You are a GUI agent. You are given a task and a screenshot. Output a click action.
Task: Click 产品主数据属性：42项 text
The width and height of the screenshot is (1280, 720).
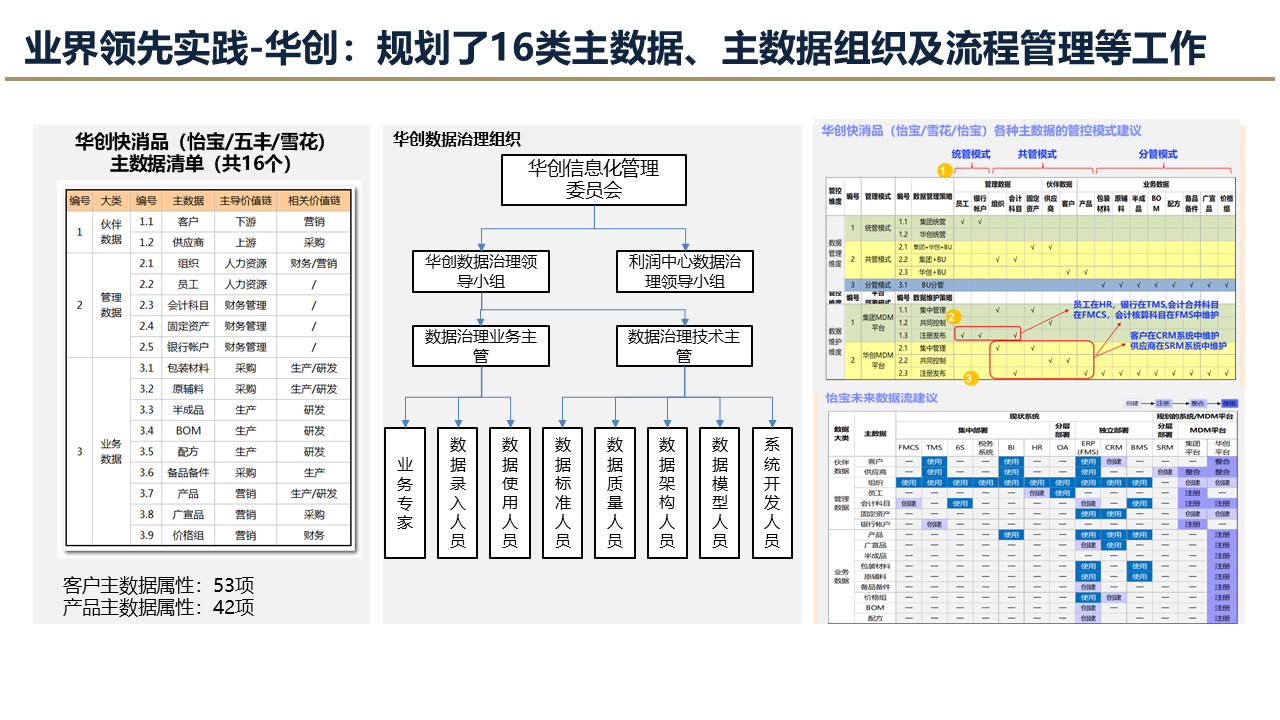coord(158,607)
